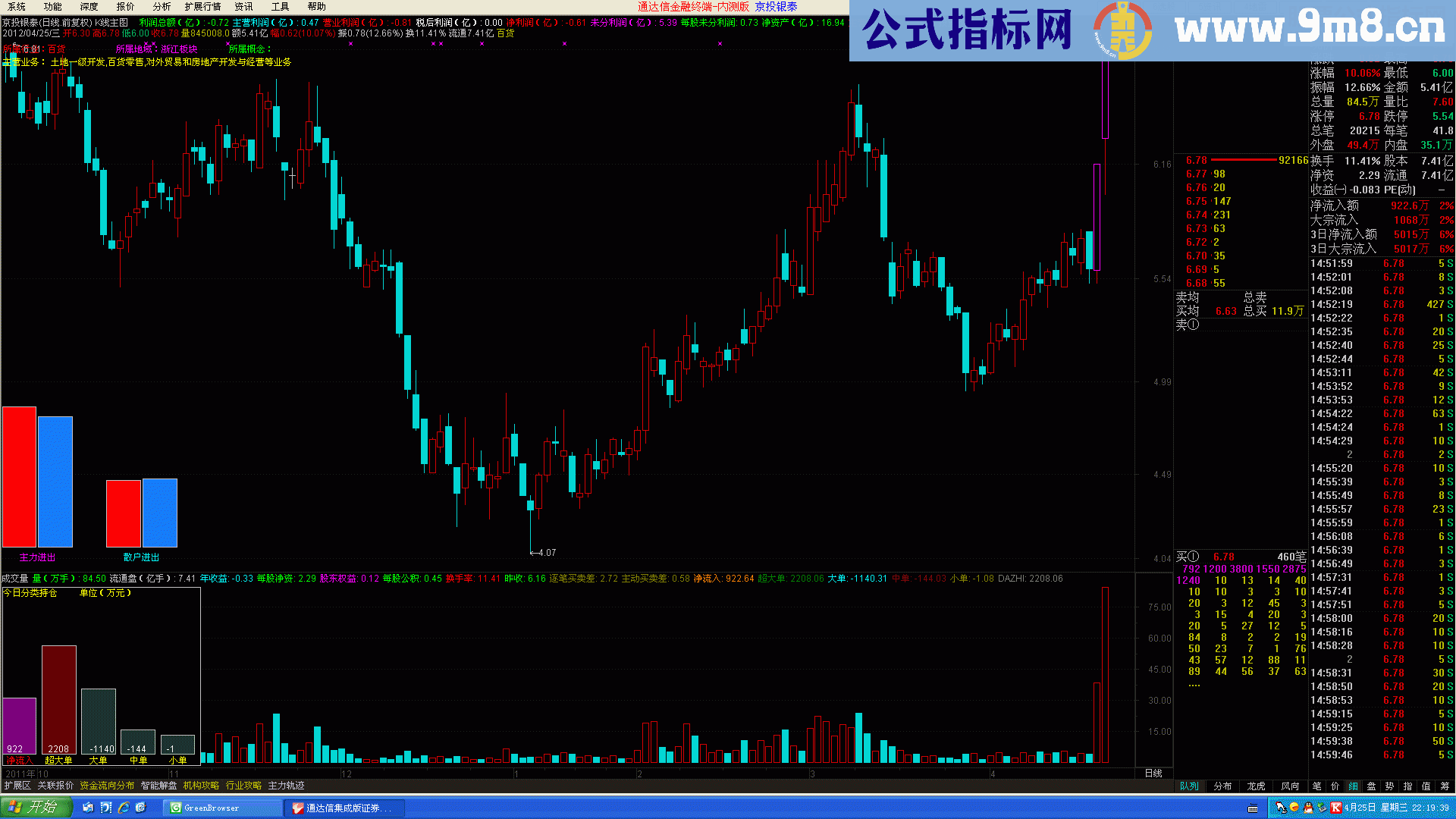Open the 帮助 menu
This screenshot has width=1456, height=819.
click(x=317, y=7)
